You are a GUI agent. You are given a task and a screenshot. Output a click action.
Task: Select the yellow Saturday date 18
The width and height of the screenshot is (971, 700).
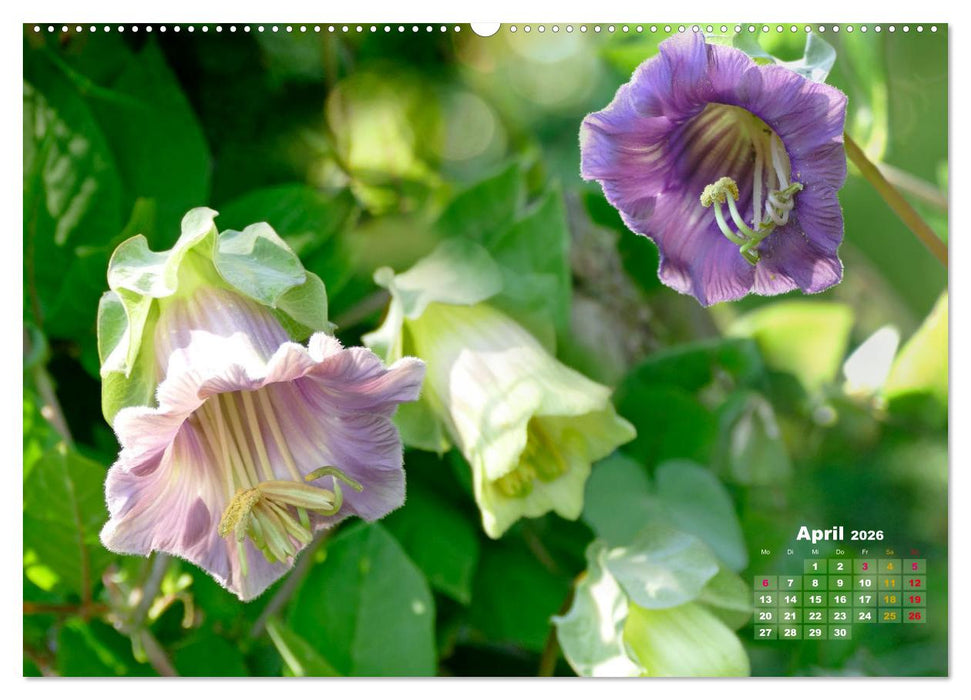point(890,599)
